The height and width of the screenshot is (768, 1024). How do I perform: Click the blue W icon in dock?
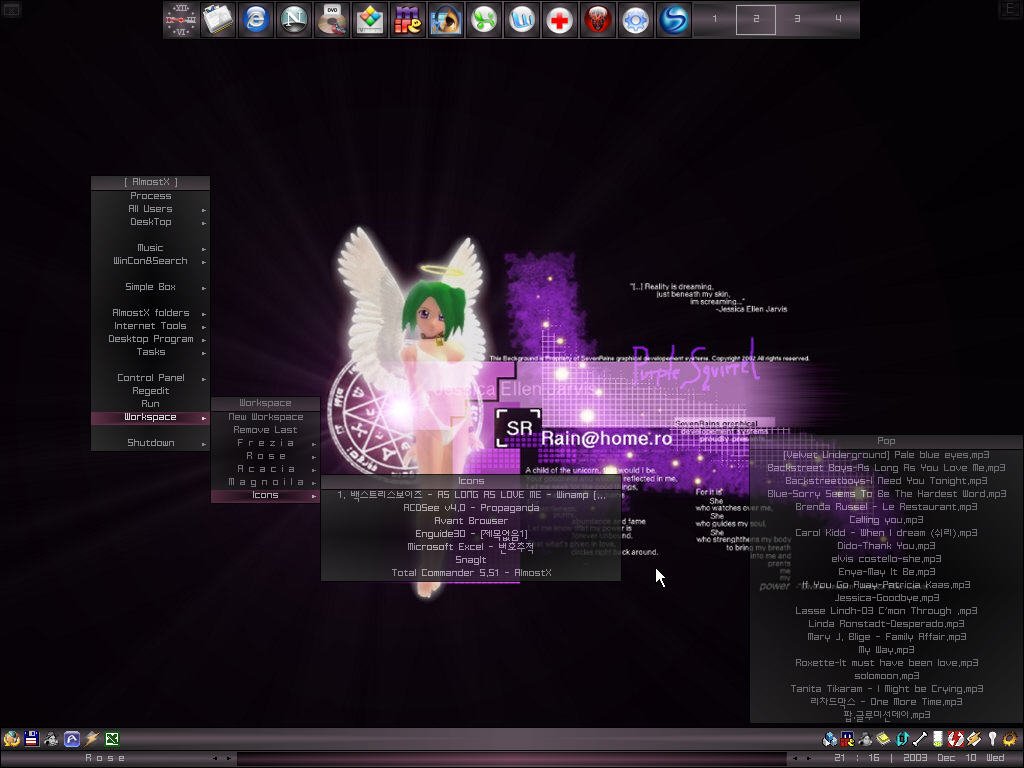[521, 20]
